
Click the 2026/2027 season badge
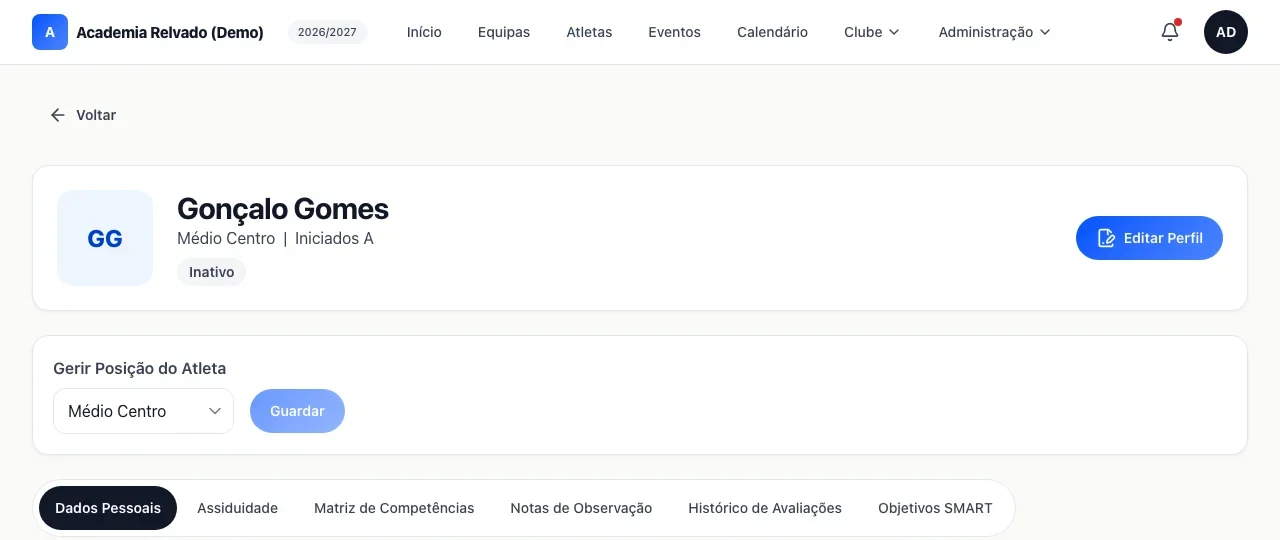tap(328, 32)
